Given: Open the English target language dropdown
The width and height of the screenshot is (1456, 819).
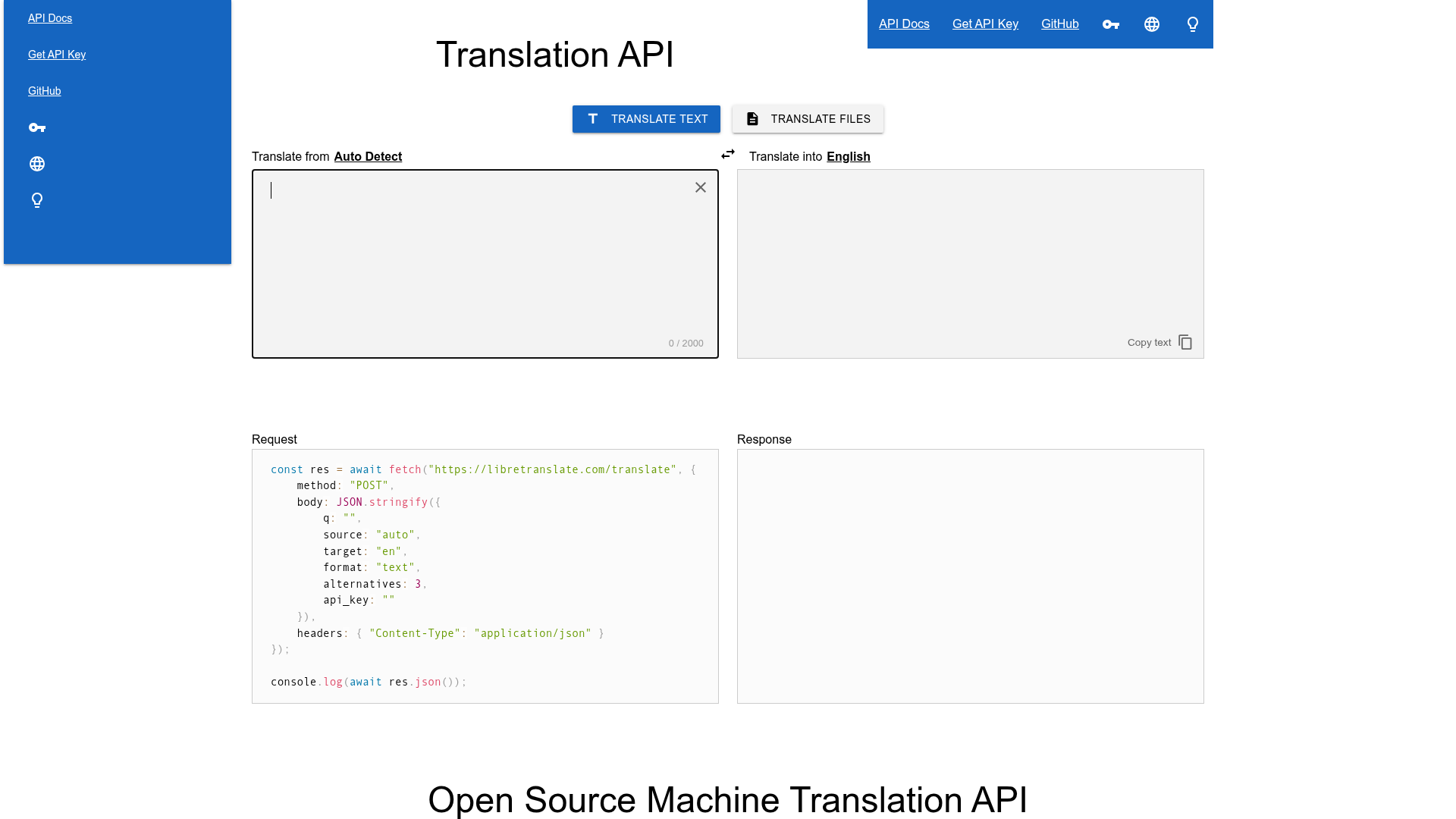Looking at the screenshot, I should [x=849, y=156].
